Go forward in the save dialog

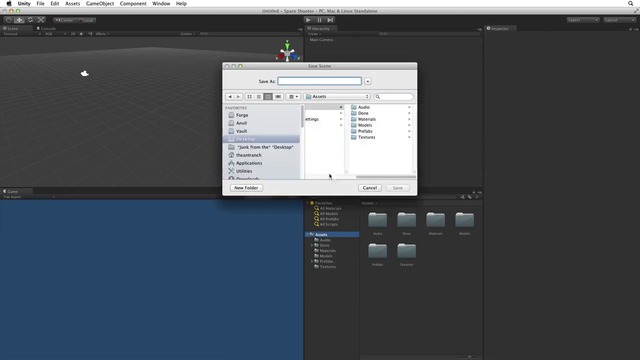[x=238, y=97]
